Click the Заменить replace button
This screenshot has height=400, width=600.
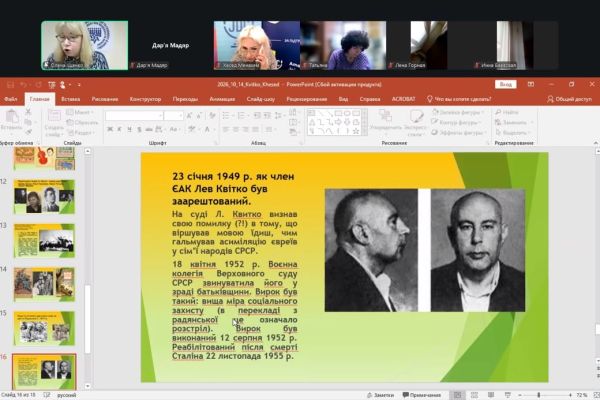[x=511, y=122]
